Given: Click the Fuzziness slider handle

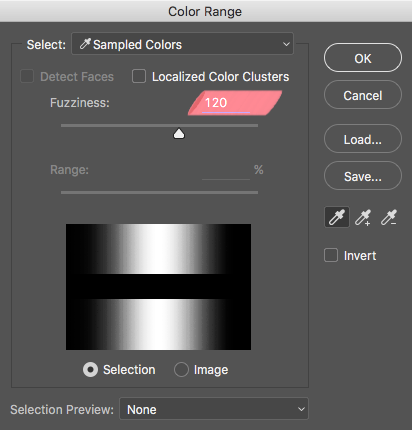Looking at the screenshot, I should 179,134.
